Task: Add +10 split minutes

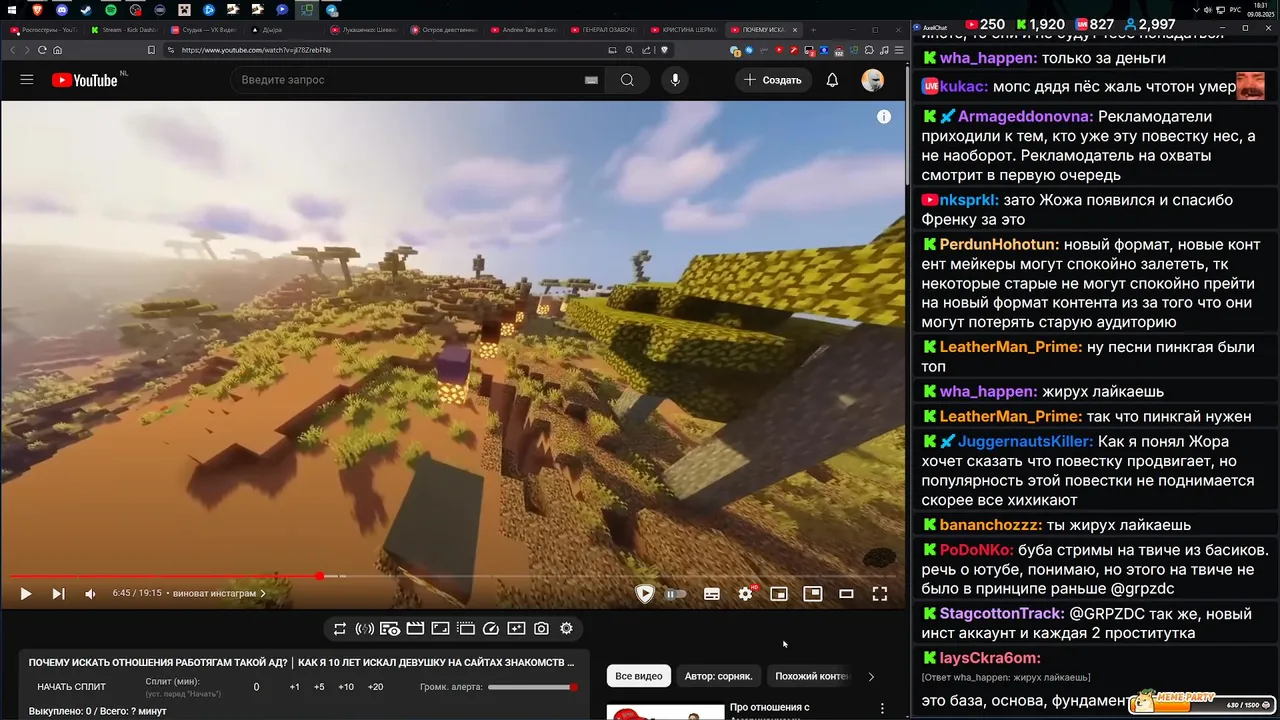Action: click(346, 687)
